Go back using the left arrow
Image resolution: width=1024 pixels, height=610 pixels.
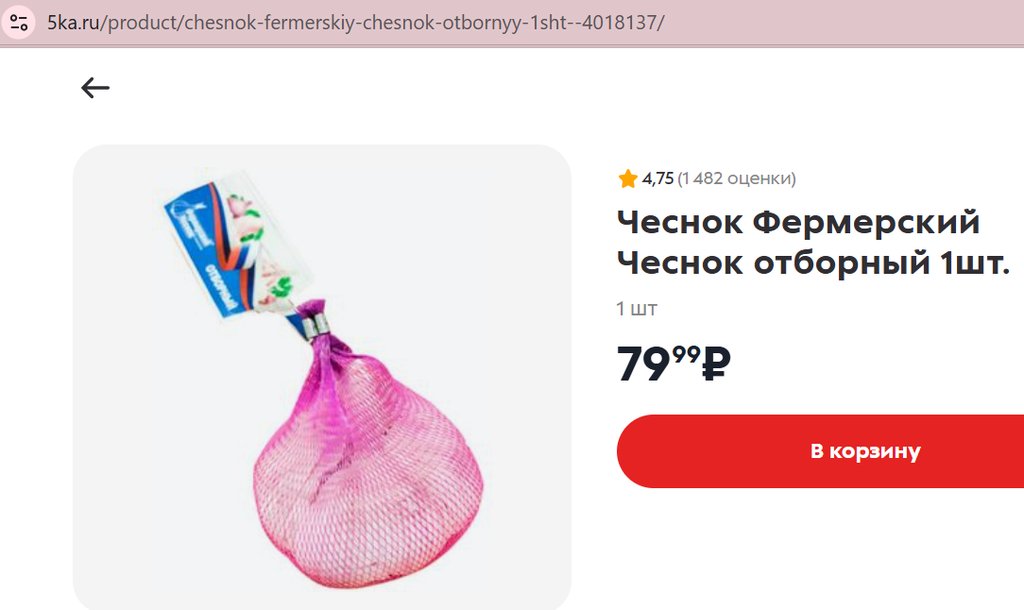pyautogui.click(x=95, y=88)
